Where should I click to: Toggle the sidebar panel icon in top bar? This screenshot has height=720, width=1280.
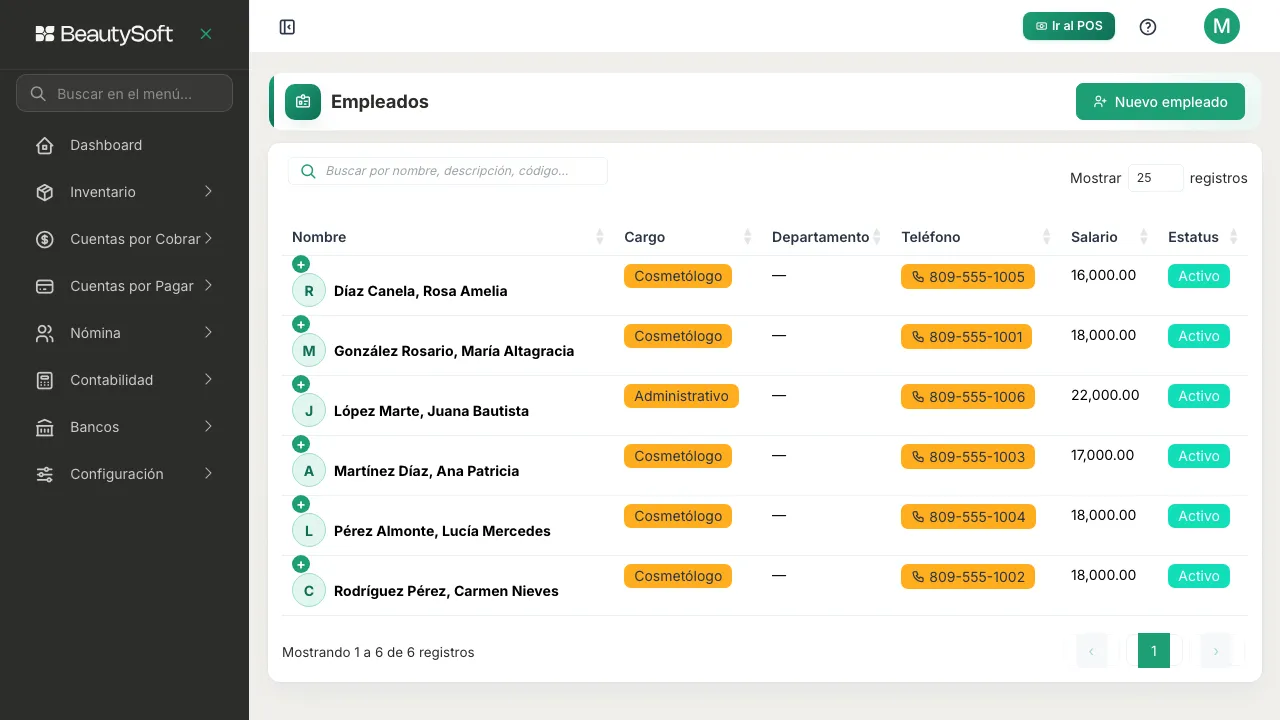(x=287, y=27)
